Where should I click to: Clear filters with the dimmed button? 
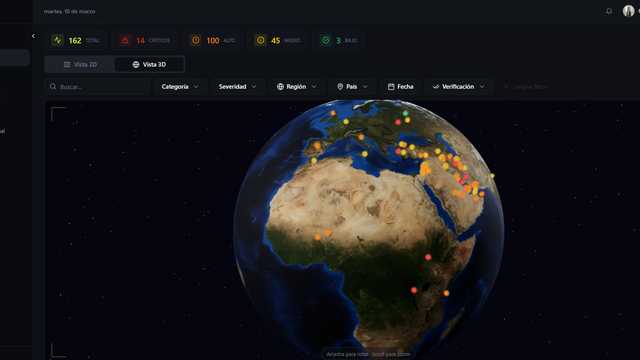[x=526, y=87]
